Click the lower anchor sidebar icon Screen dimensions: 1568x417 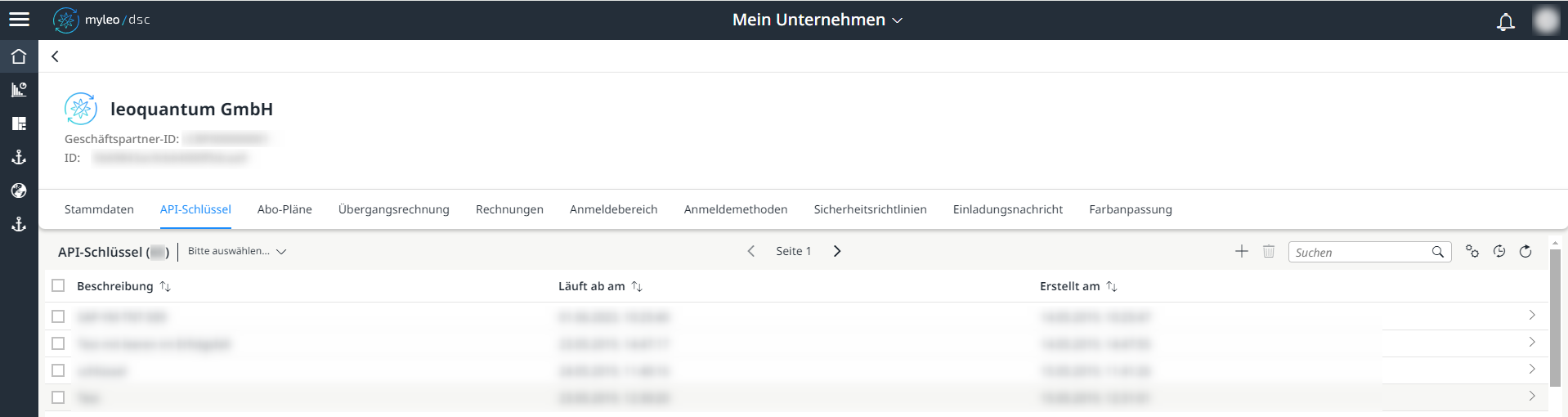coord(19,224)
